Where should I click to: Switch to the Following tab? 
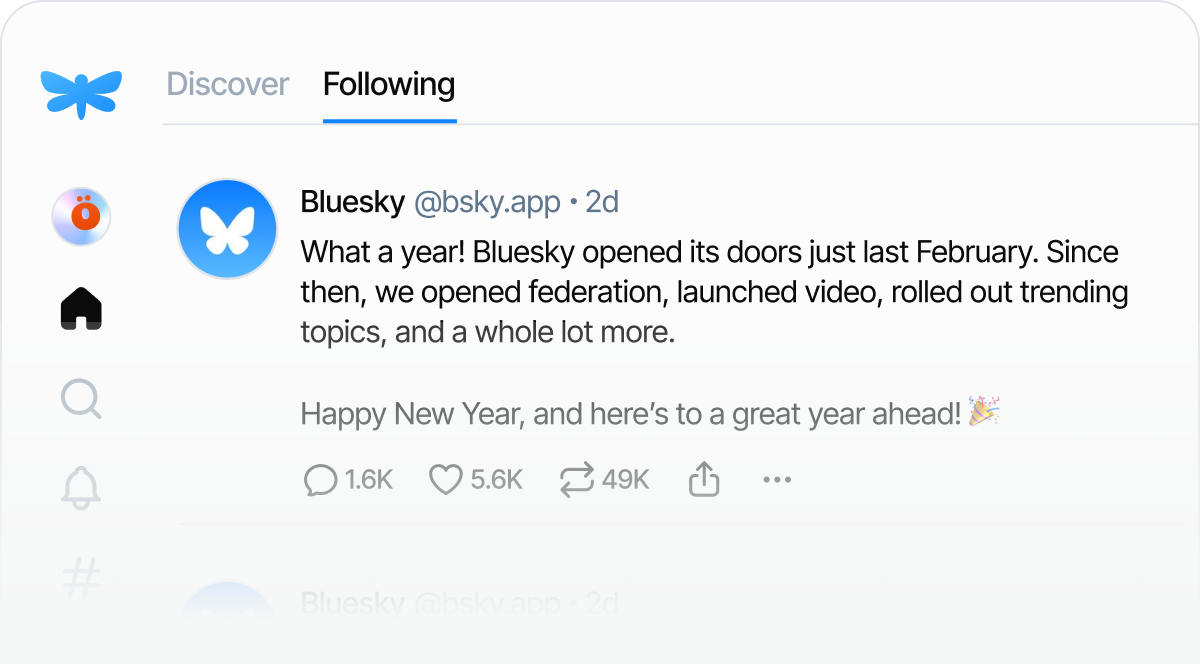point(388,84)
